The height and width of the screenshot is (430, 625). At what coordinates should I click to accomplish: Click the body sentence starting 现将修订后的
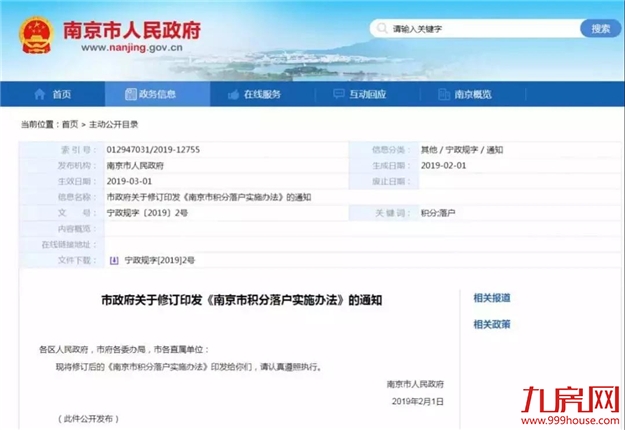pyautogui.click(x=189, y=367)
